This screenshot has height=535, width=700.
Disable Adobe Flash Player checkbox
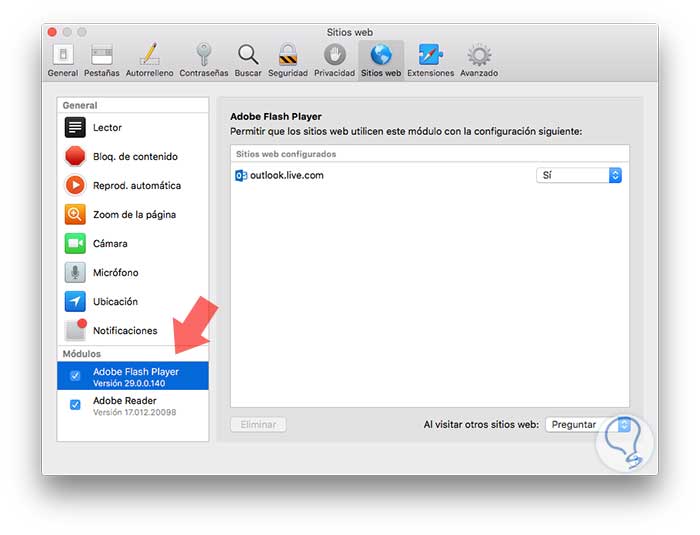click(75, 376)
